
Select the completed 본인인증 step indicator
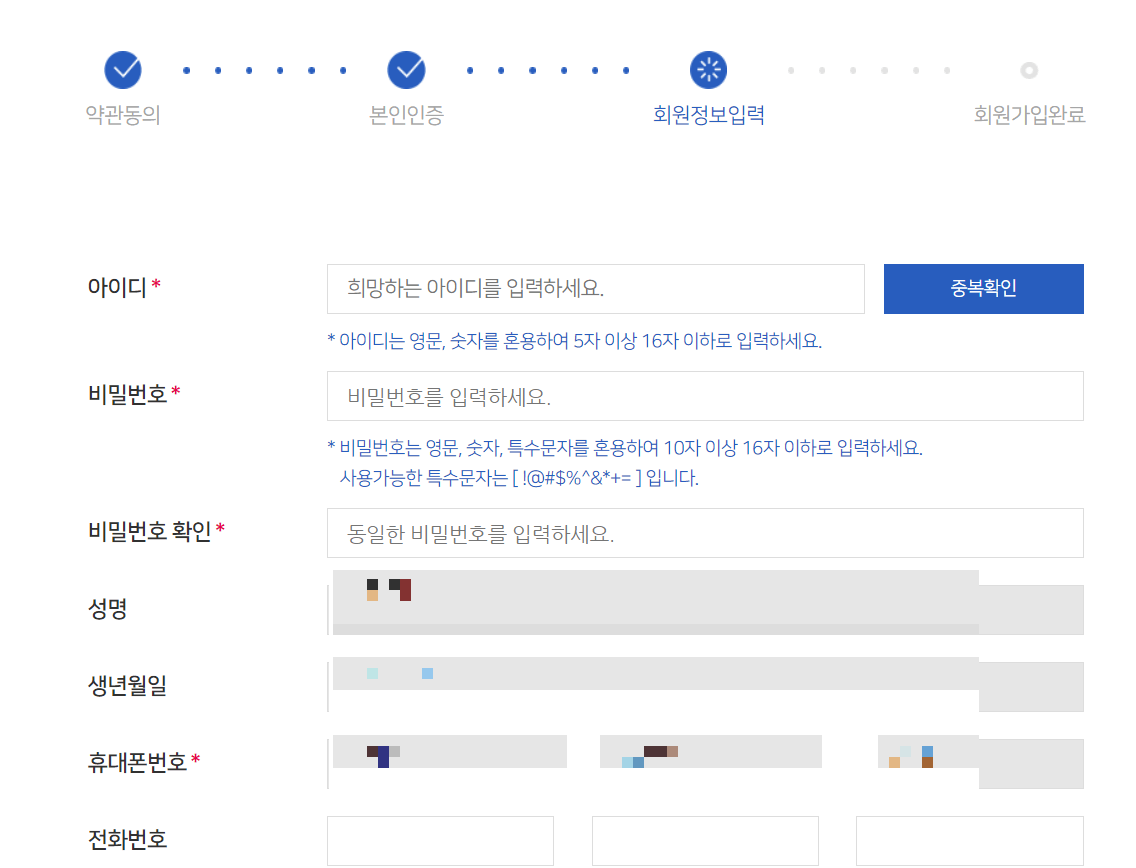(x=404, y=70)
